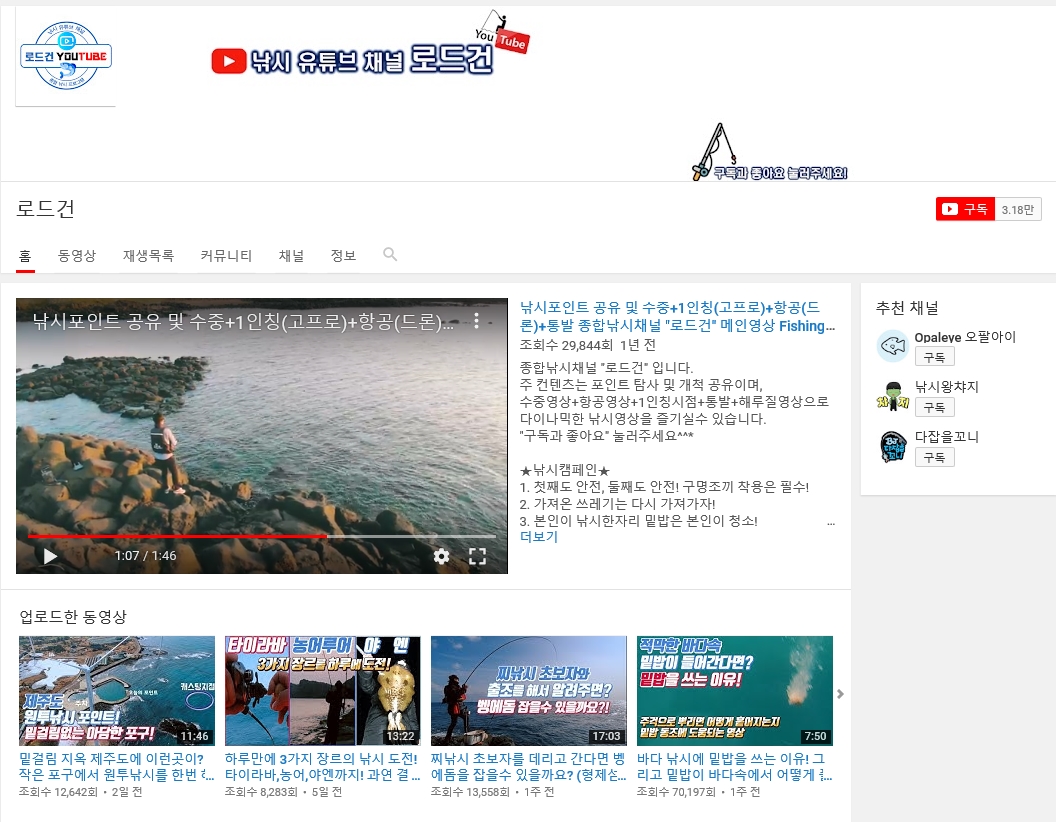1056x822 pixels.
Task: Click the channel search magnifier icon
Action: 390,255
